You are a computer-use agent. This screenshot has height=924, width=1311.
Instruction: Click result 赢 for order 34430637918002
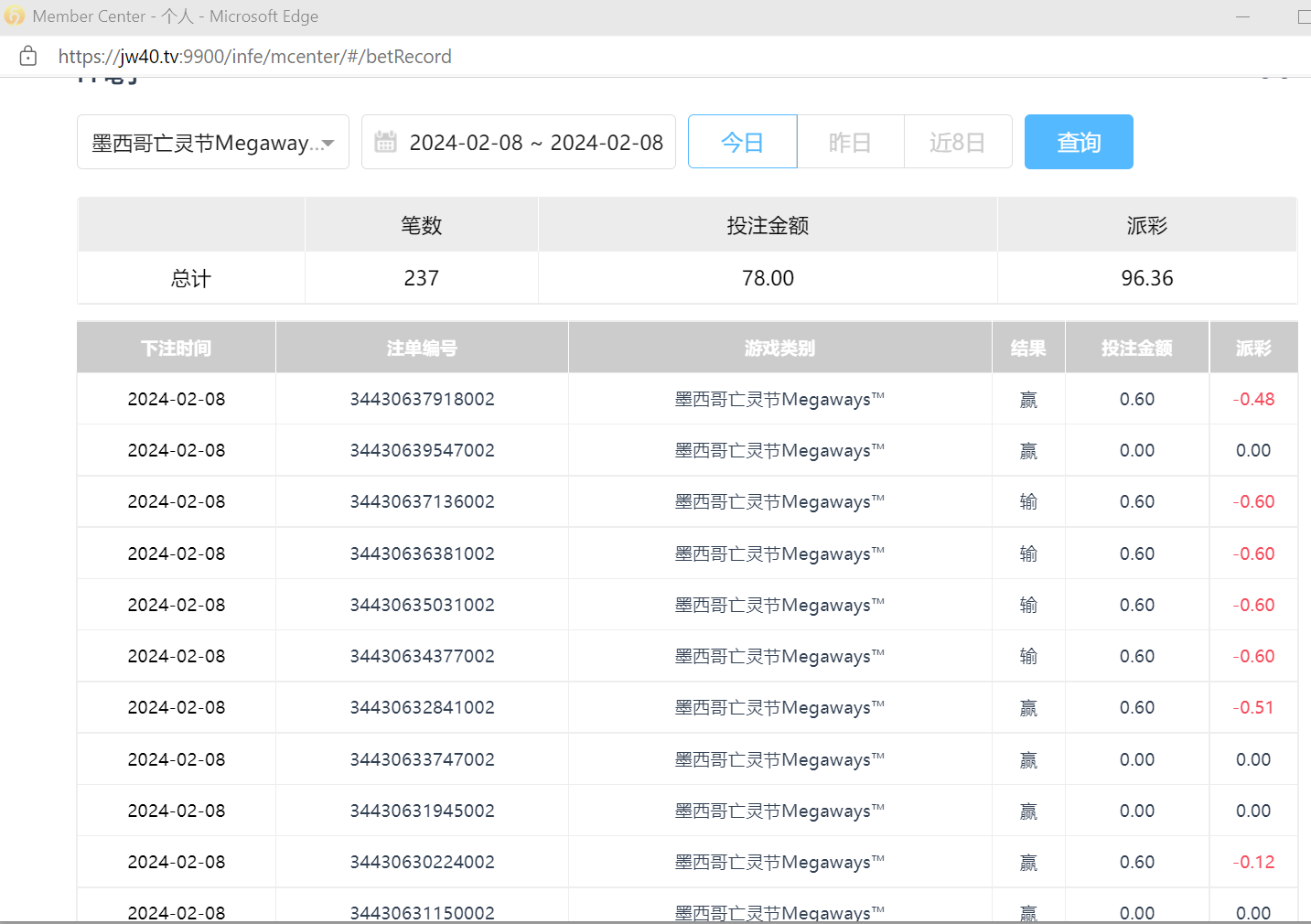pyautogui.click(x=1028, y=400)
